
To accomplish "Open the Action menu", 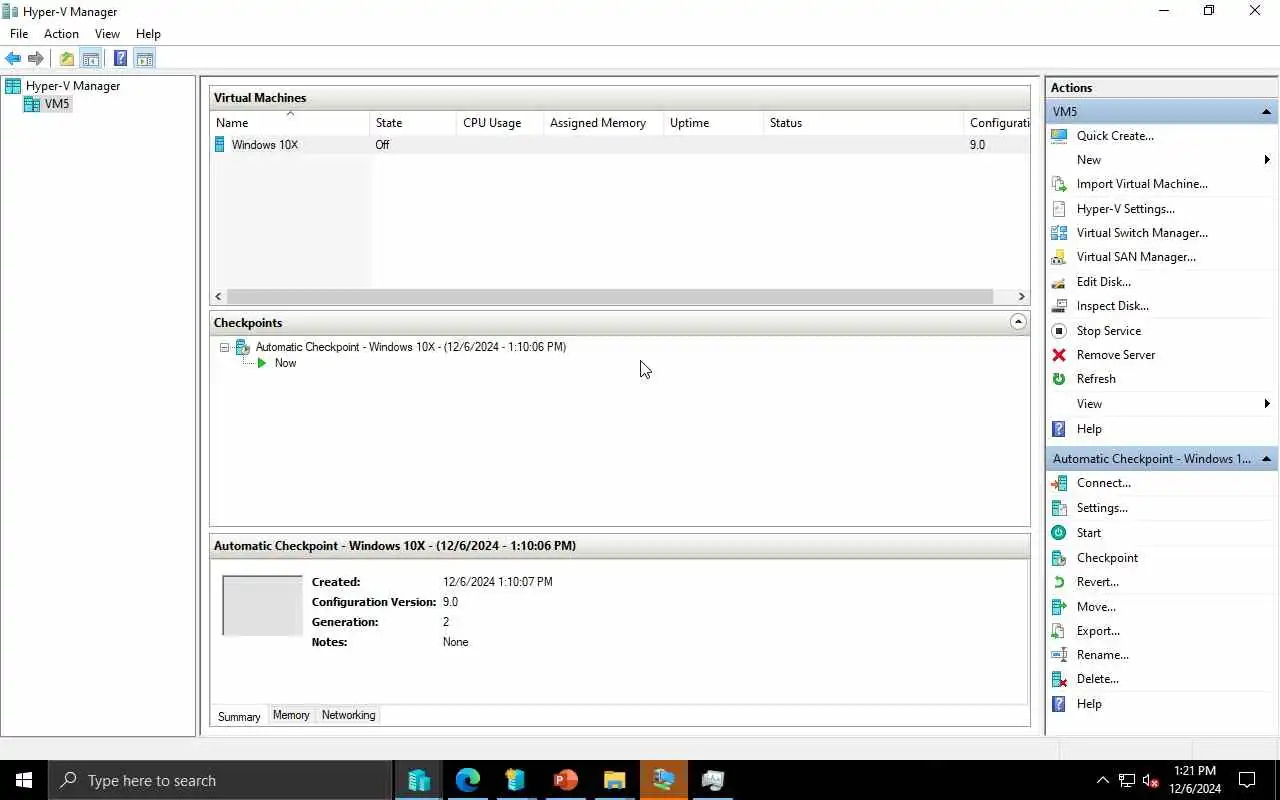I will [61, 34].
